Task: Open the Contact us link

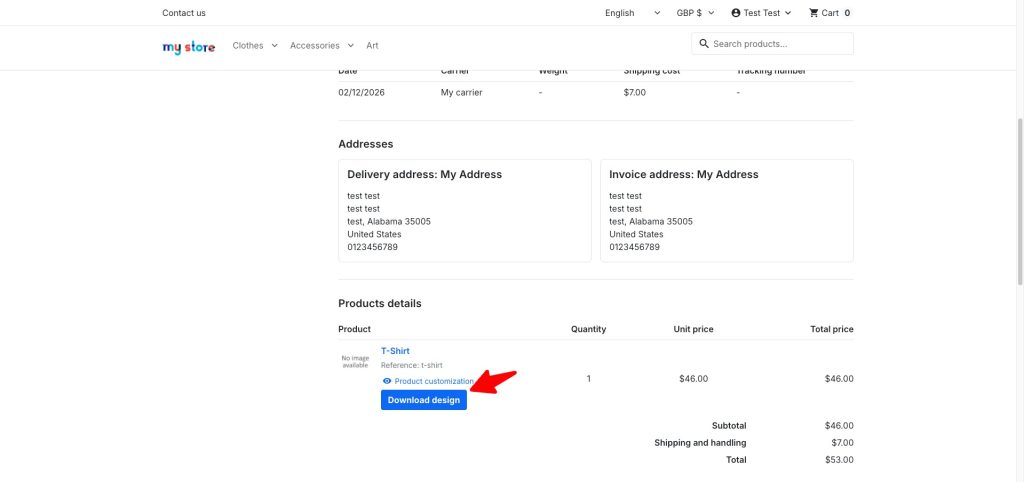Action: pyautogui.click(x=184, y=13)
